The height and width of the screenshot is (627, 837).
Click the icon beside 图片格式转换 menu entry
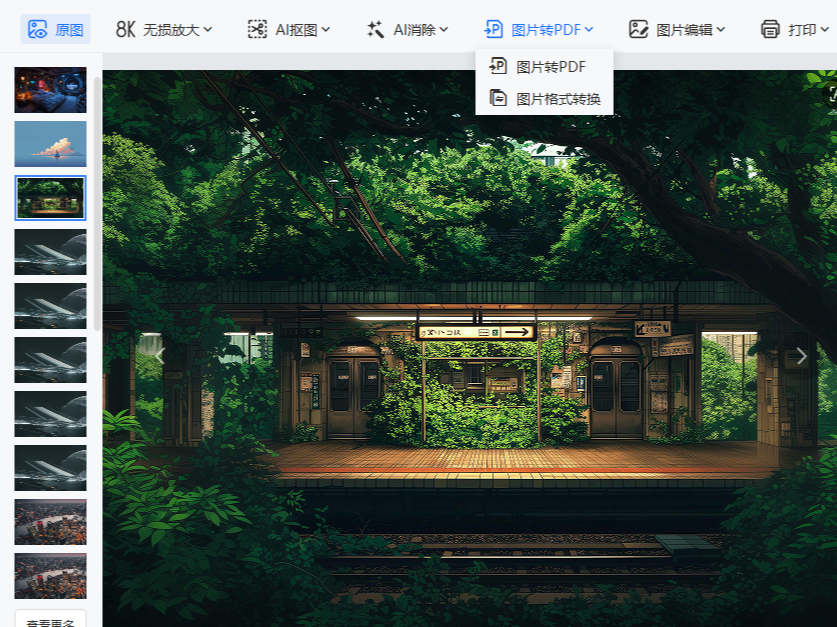pyautogui.click(x=498, y=98)
